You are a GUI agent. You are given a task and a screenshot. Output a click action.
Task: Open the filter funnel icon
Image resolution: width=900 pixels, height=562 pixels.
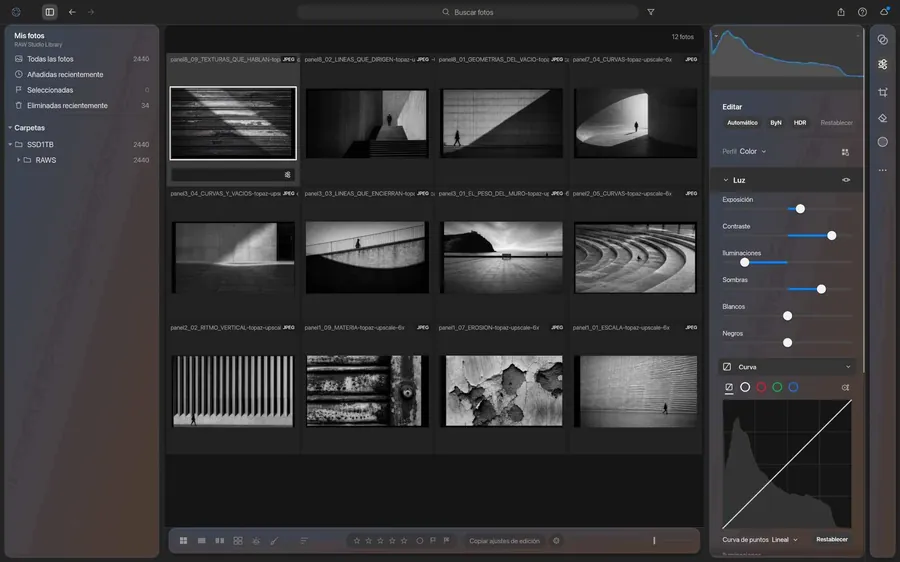click(651, 12)
